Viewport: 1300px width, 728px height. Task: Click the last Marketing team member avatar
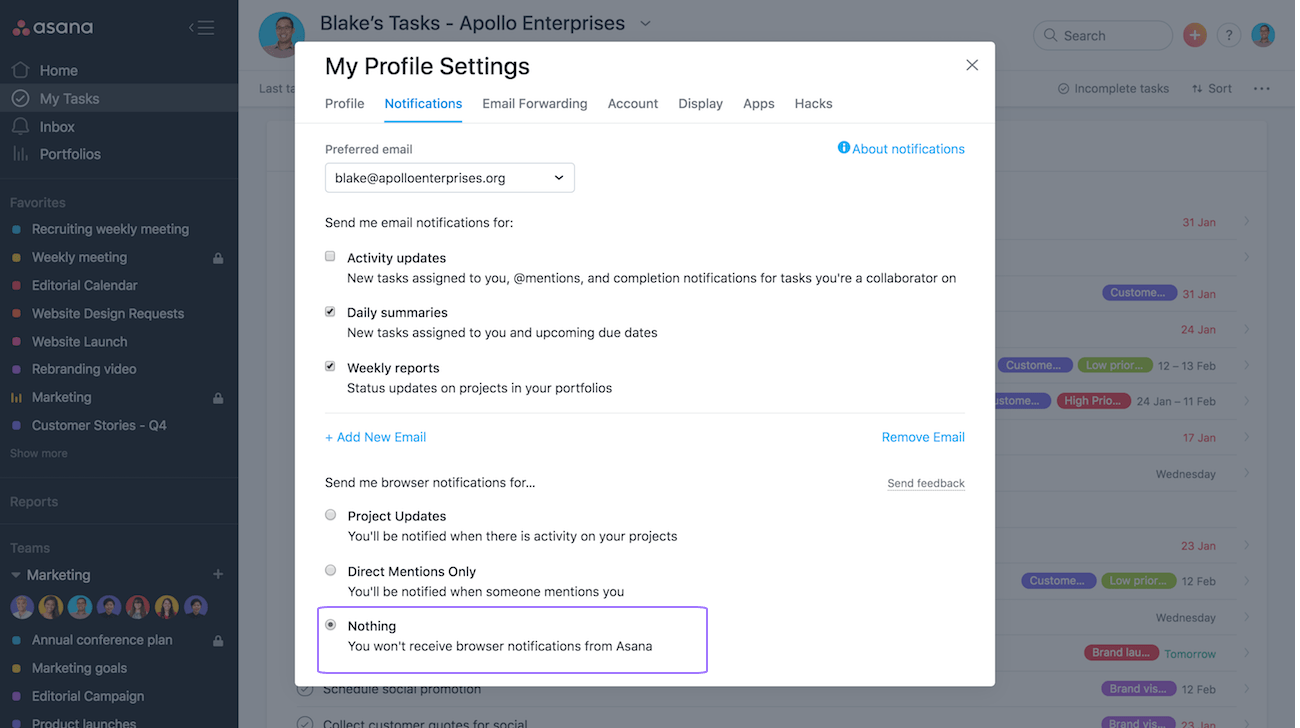coord(196,607)
